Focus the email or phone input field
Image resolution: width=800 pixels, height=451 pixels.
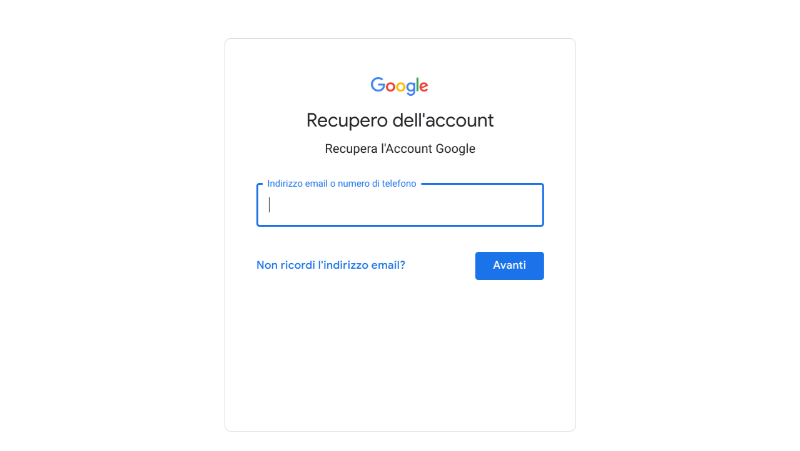[400, 205]
